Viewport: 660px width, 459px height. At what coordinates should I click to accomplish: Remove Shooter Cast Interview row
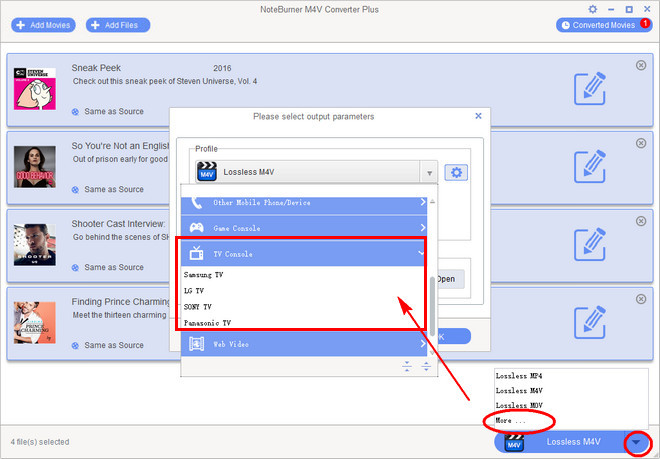click(x=641, y=221)
